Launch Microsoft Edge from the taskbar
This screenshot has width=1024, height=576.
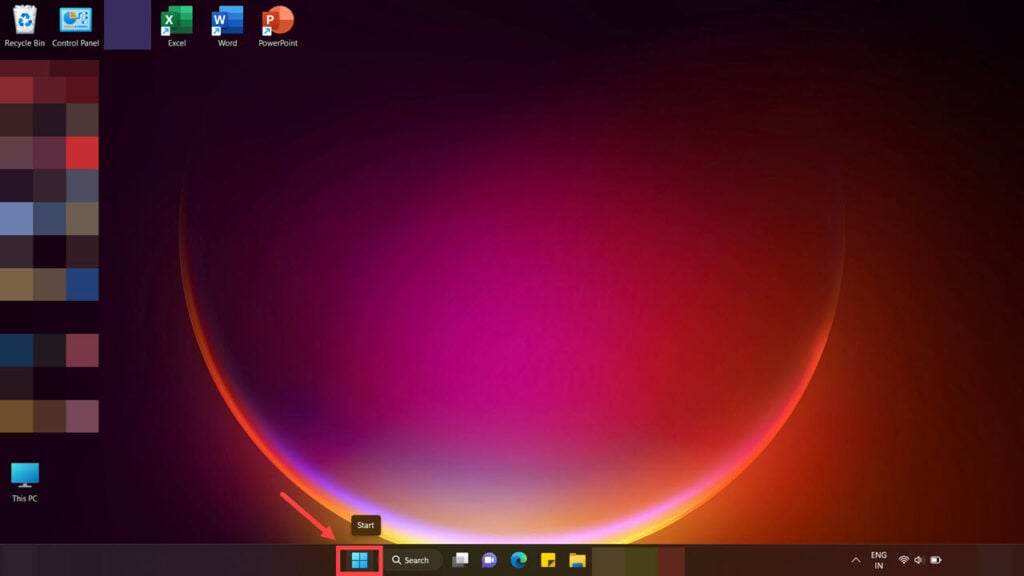coord(519,560)
